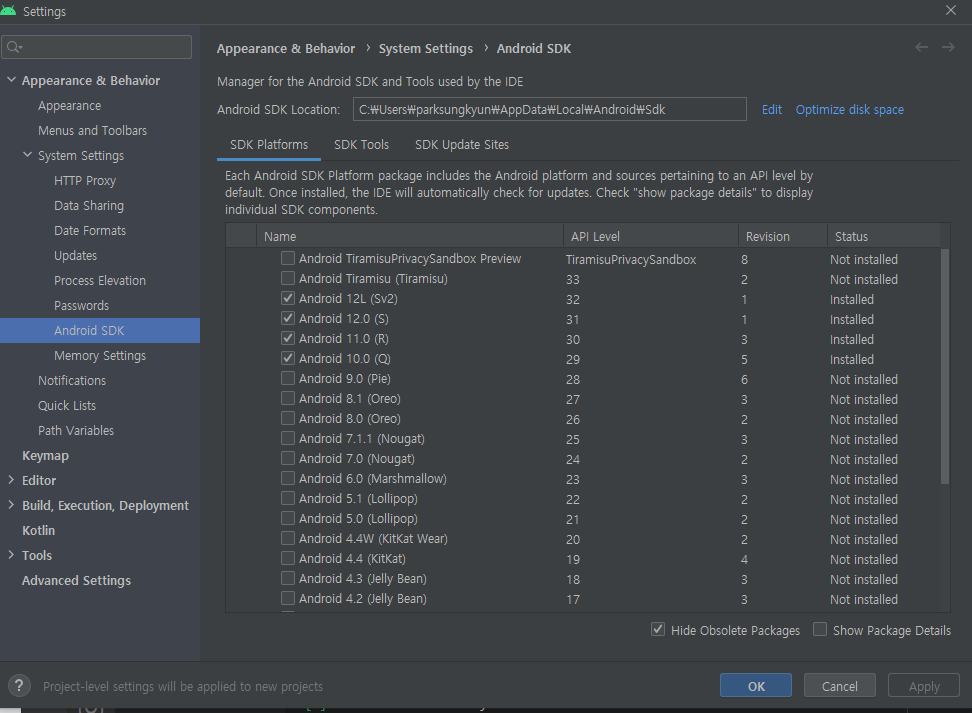
Task: Open Updates settings page
Action: [75, 255]
